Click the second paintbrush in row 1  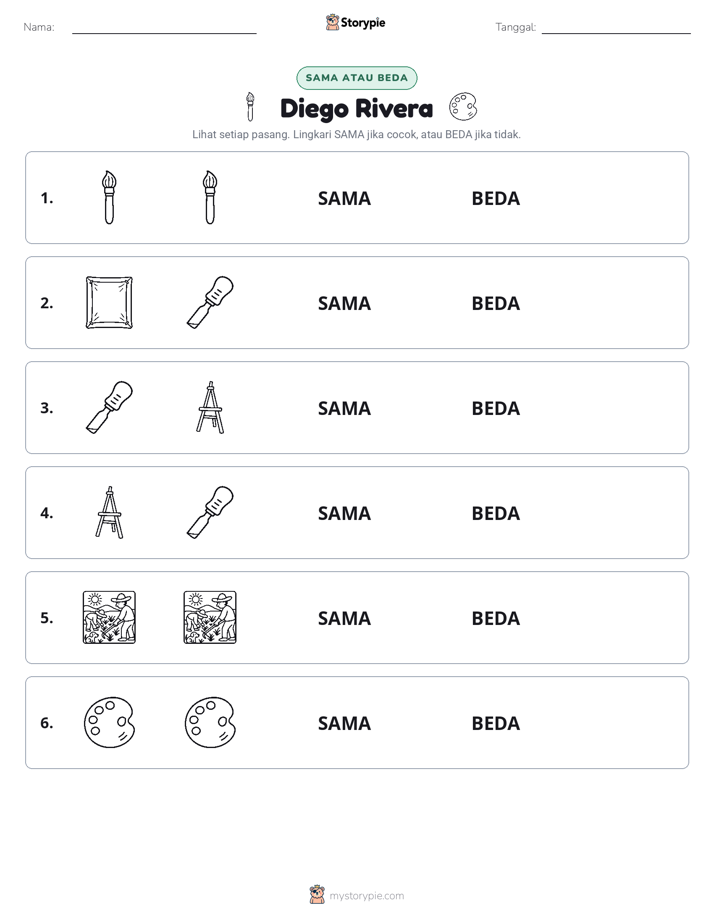click(x=210, y=197)
